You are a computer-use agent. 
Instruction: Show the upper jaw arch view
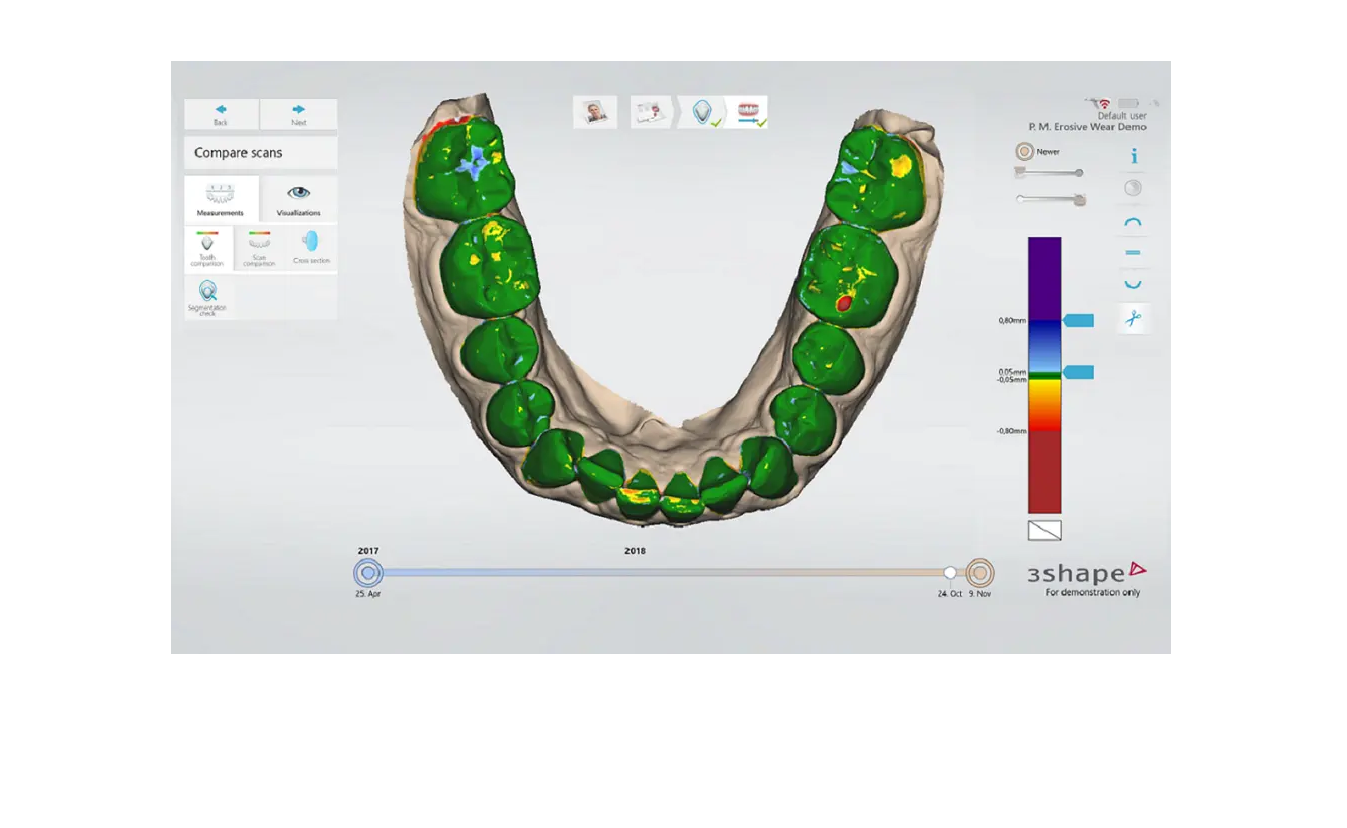point(1133,222)
